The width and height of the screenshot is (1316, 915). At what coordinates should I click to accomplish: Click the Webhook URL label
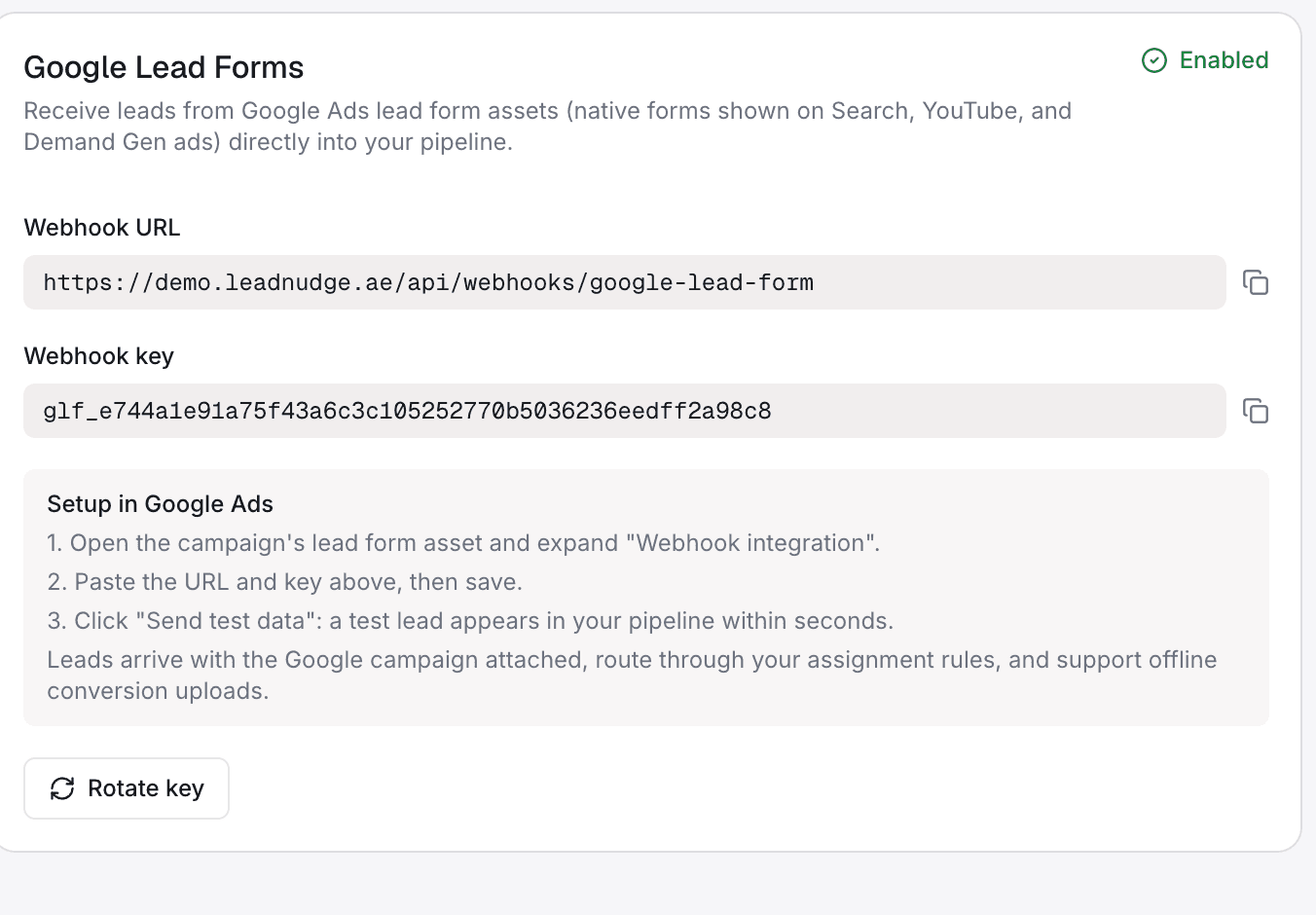[102, 228]
